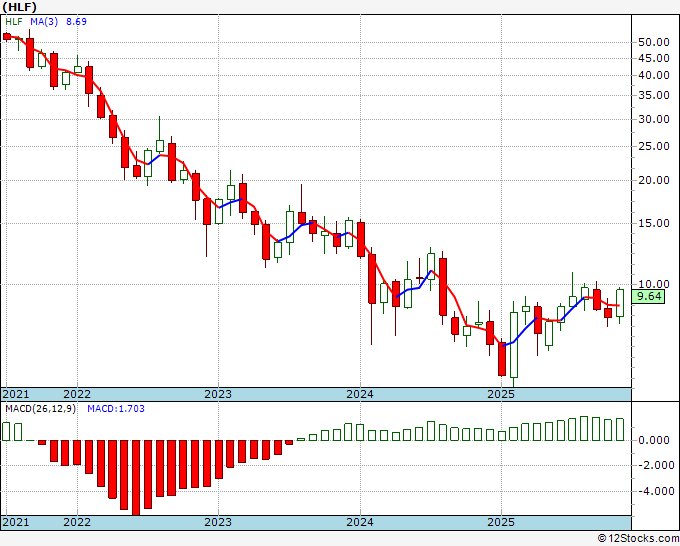The image size is (680, 546).
Task: Click 2022 on the price chart timeline
Action: [77, 394]
